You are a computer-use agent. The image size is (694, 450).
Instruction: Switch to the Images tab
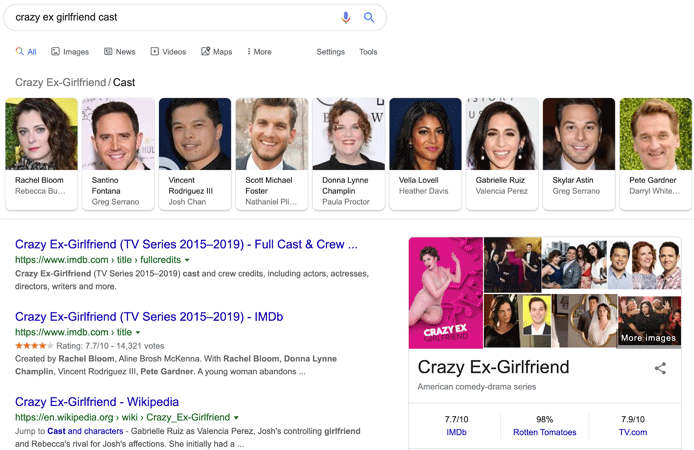coord(70,52)
